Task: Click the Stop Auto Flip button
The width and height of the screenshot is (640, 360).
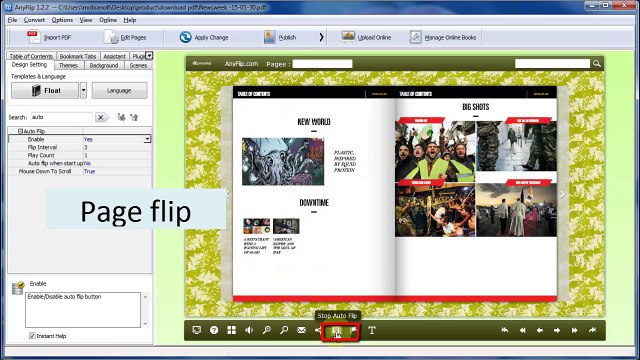Action: coord(336,331)
